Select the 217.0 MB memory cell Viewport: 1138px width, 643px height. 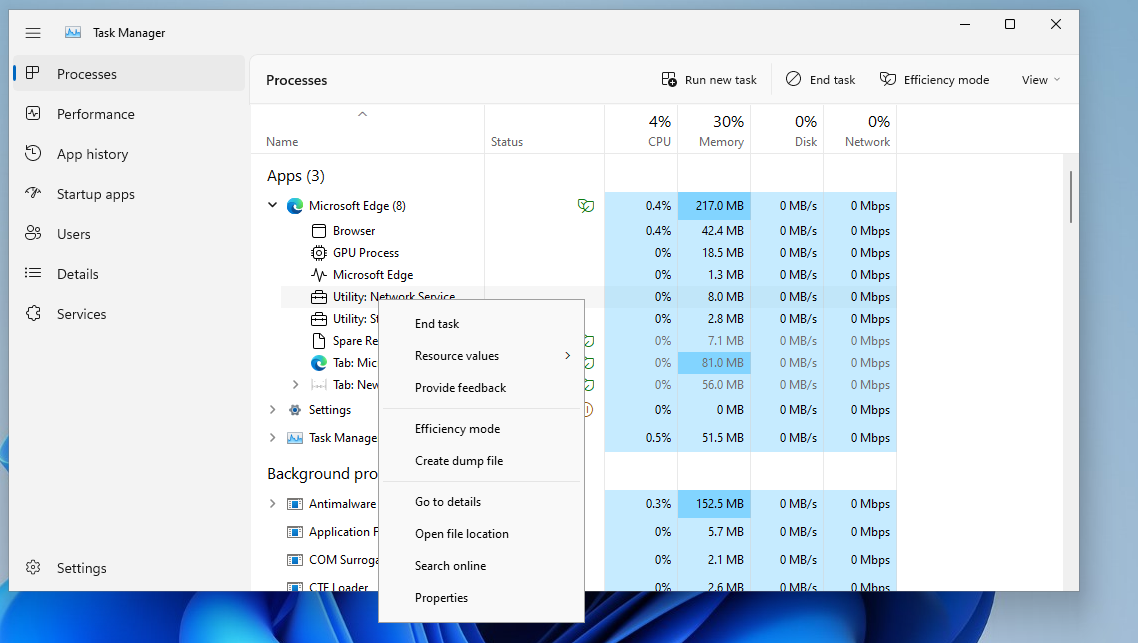(714, 206)
